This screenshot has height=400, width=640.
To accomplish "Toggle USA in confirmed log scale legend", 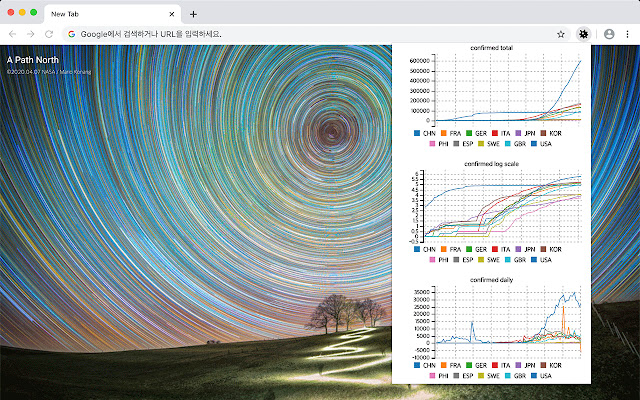I will click(542, 260).
